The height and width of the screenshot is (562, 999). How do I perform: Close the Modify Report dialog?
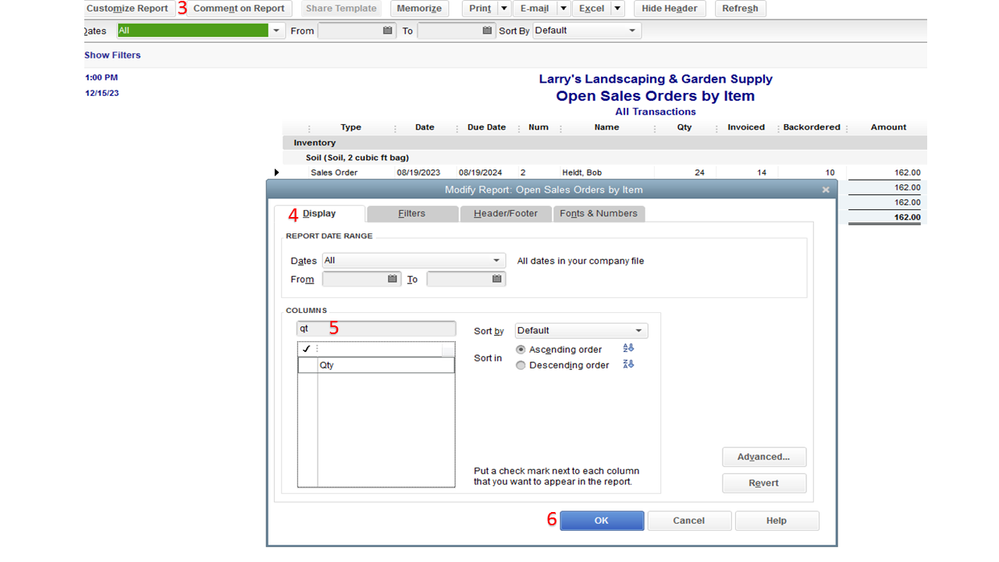coord(826,190)
